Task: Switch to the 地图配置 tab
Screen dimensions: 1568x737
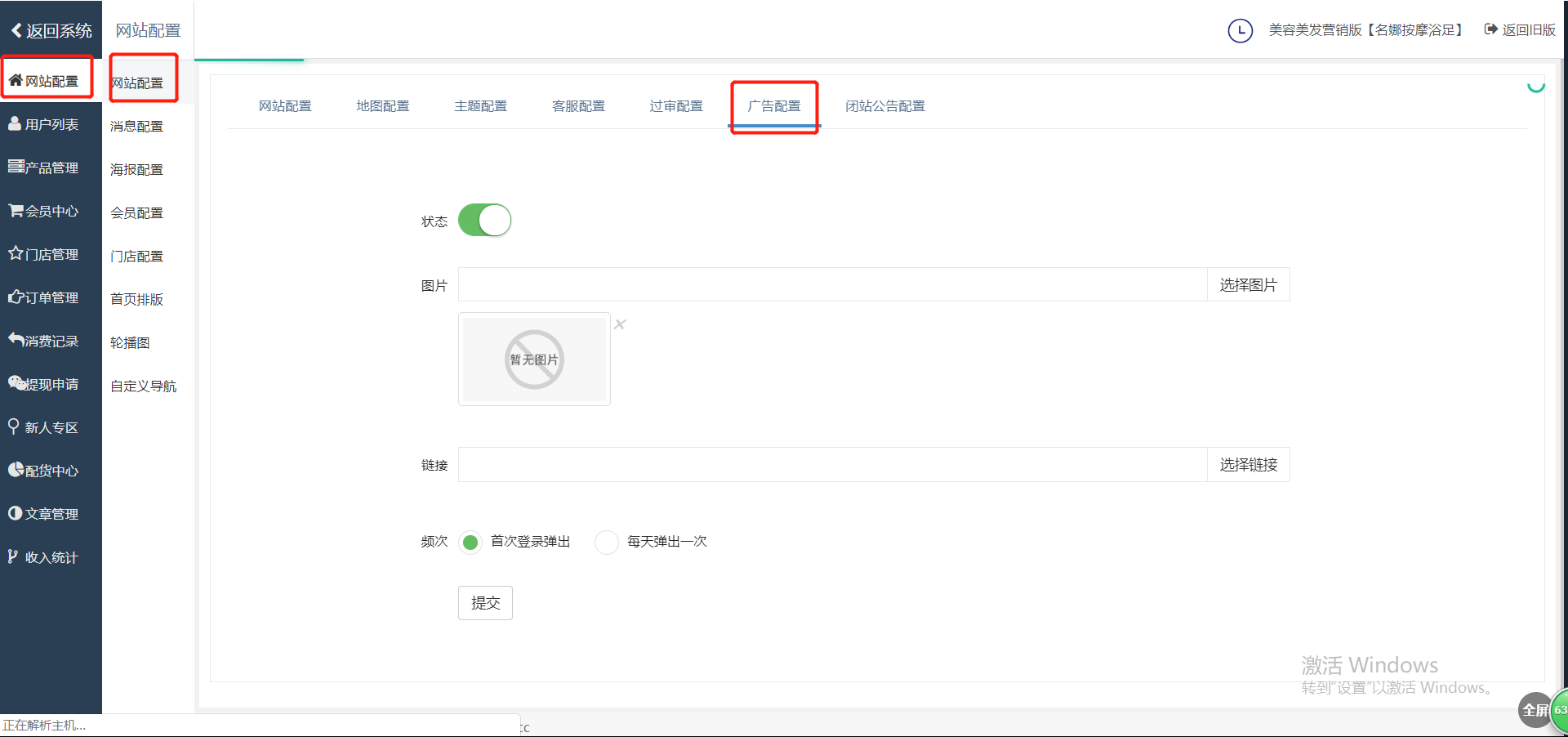Action: pos(383,106)
